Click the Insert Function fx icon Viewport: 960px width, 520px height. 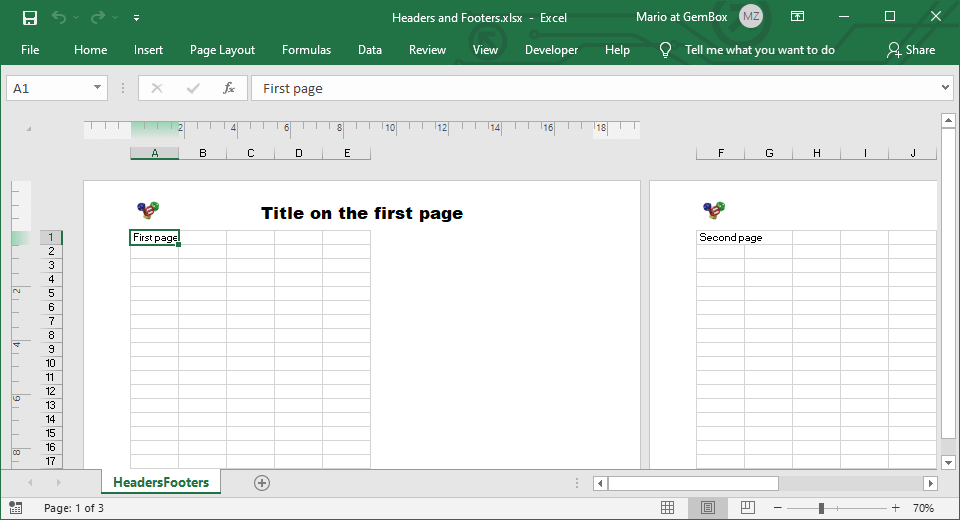tap(229, 88)
